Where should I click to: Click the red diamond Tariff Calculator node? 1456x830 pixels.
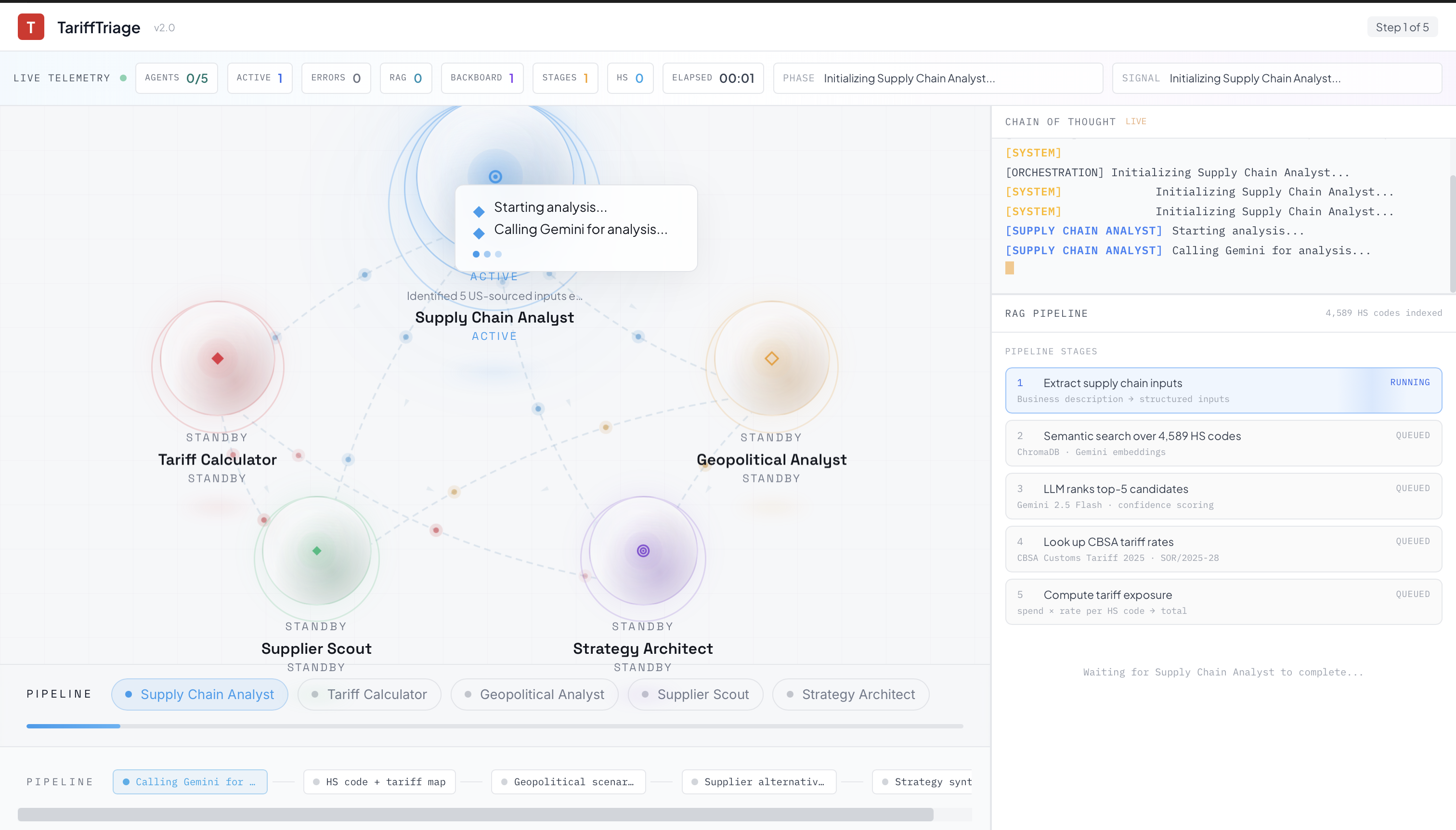click(217, 359)
